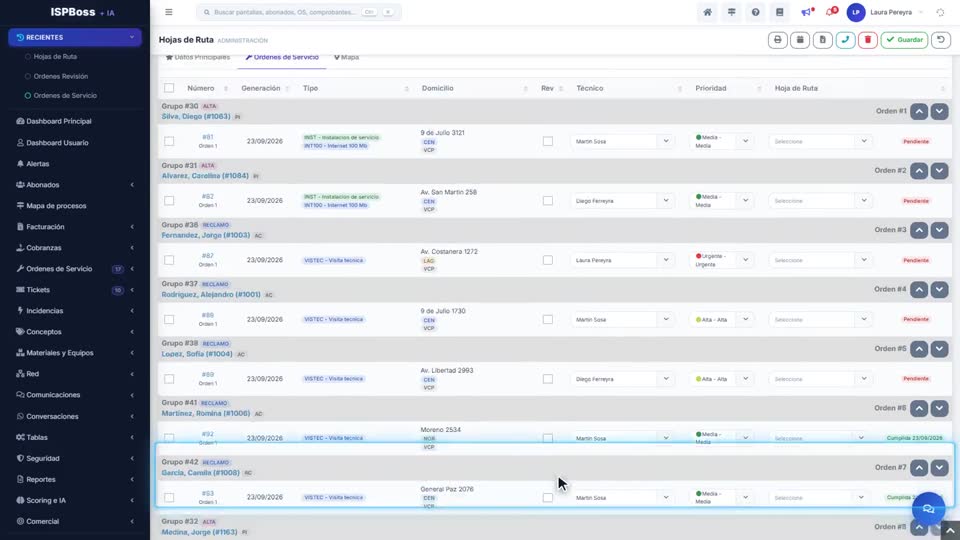Click the print route sheet button
This screenshot has width=960, height=540.
[x=778, y=40]
